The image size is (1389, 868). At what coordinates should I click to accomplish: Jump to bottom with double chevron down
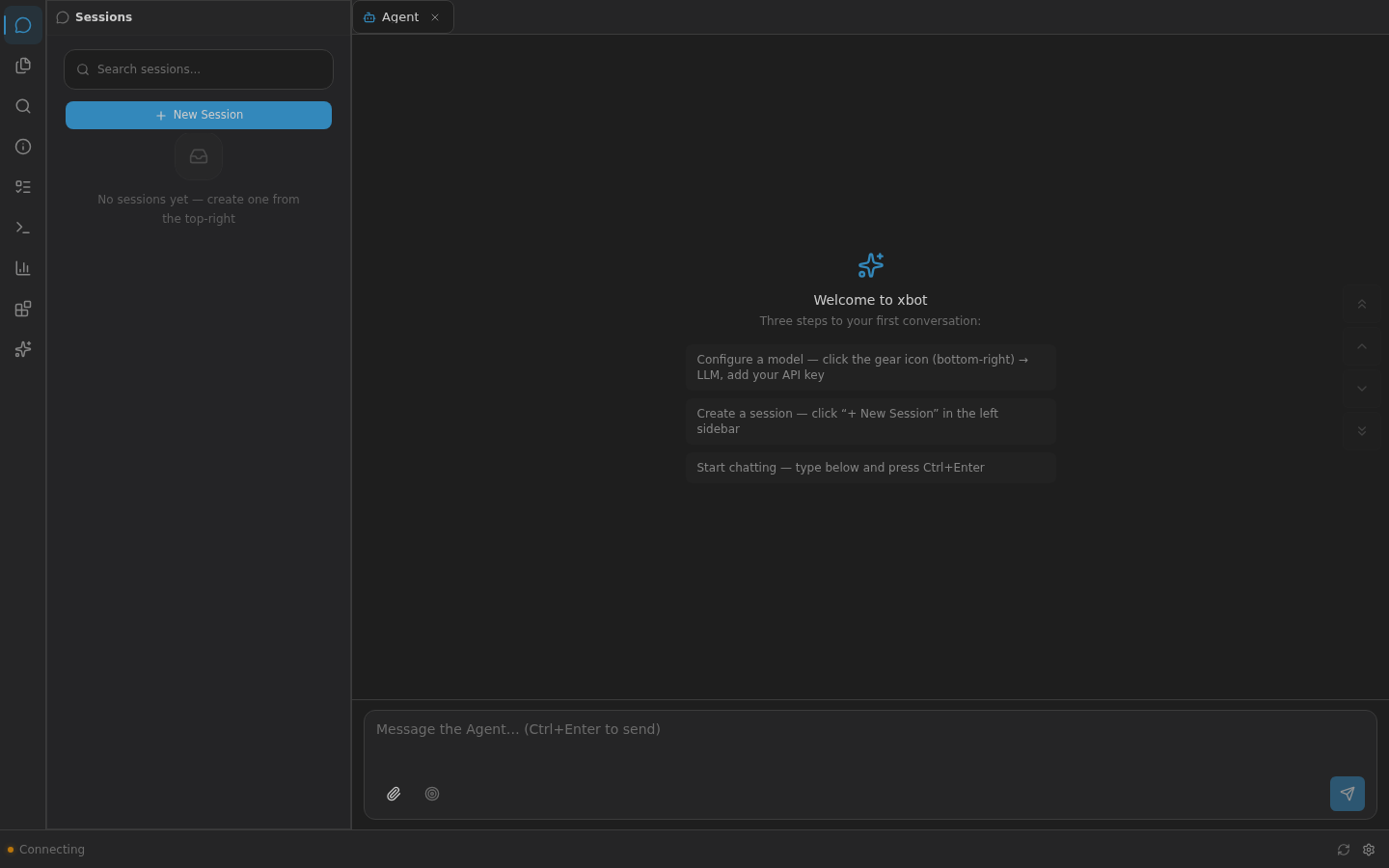(x=1362, y=431)
